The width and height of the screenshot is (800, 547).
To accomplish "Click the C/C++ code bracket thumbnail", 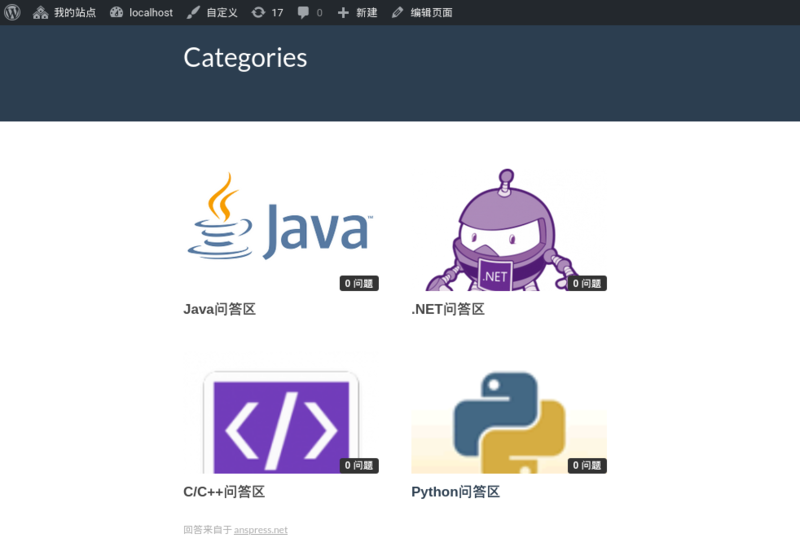I will coord(281,412).
